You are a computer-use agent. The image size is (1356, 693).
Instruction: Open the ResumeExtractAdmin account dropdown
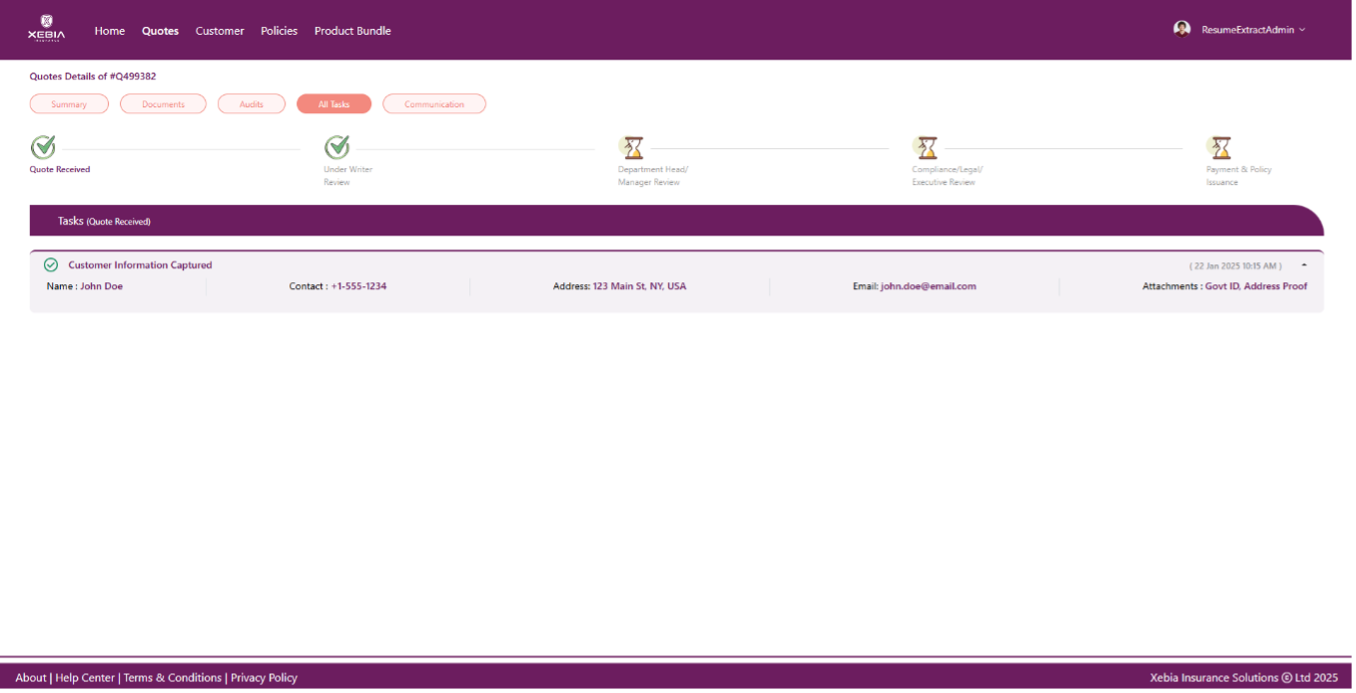pos(1252,29)
